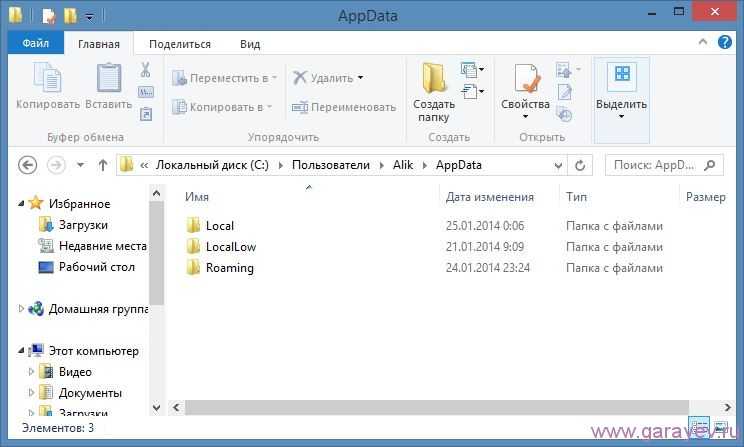
Task: Switch to the Вид tab
Action: coord(250,44)
